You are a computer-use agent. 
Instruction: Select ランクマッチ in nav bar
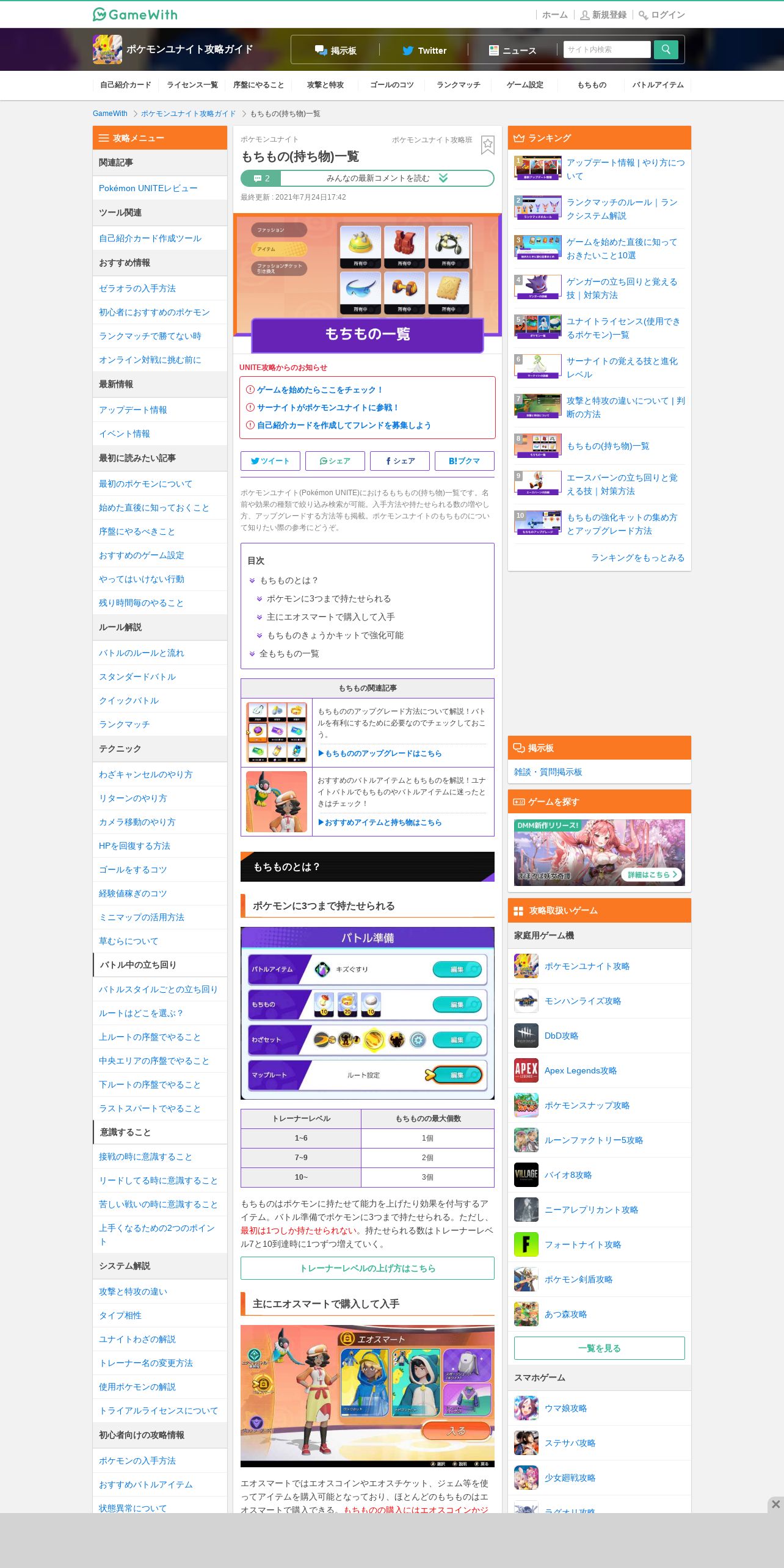pos(459,85)
